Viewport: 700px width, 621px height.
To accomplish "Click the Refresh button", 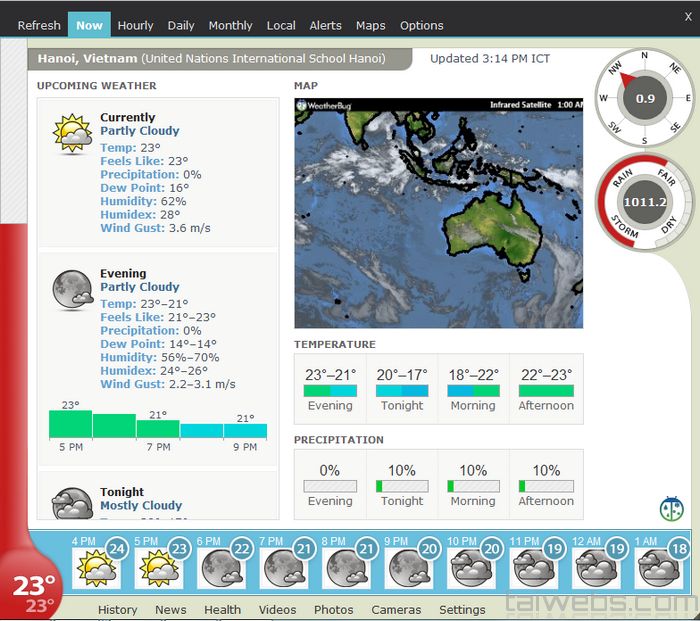I will [x=39, y=25].
